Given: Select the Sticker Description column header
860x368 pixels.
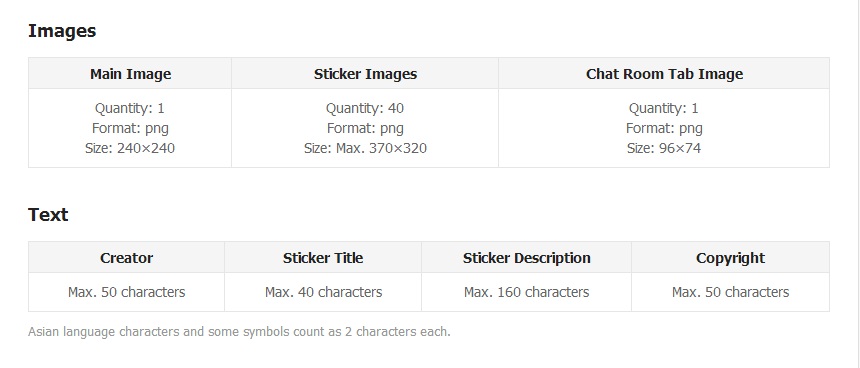Looking at the screenshot, I should coord(527,258).
